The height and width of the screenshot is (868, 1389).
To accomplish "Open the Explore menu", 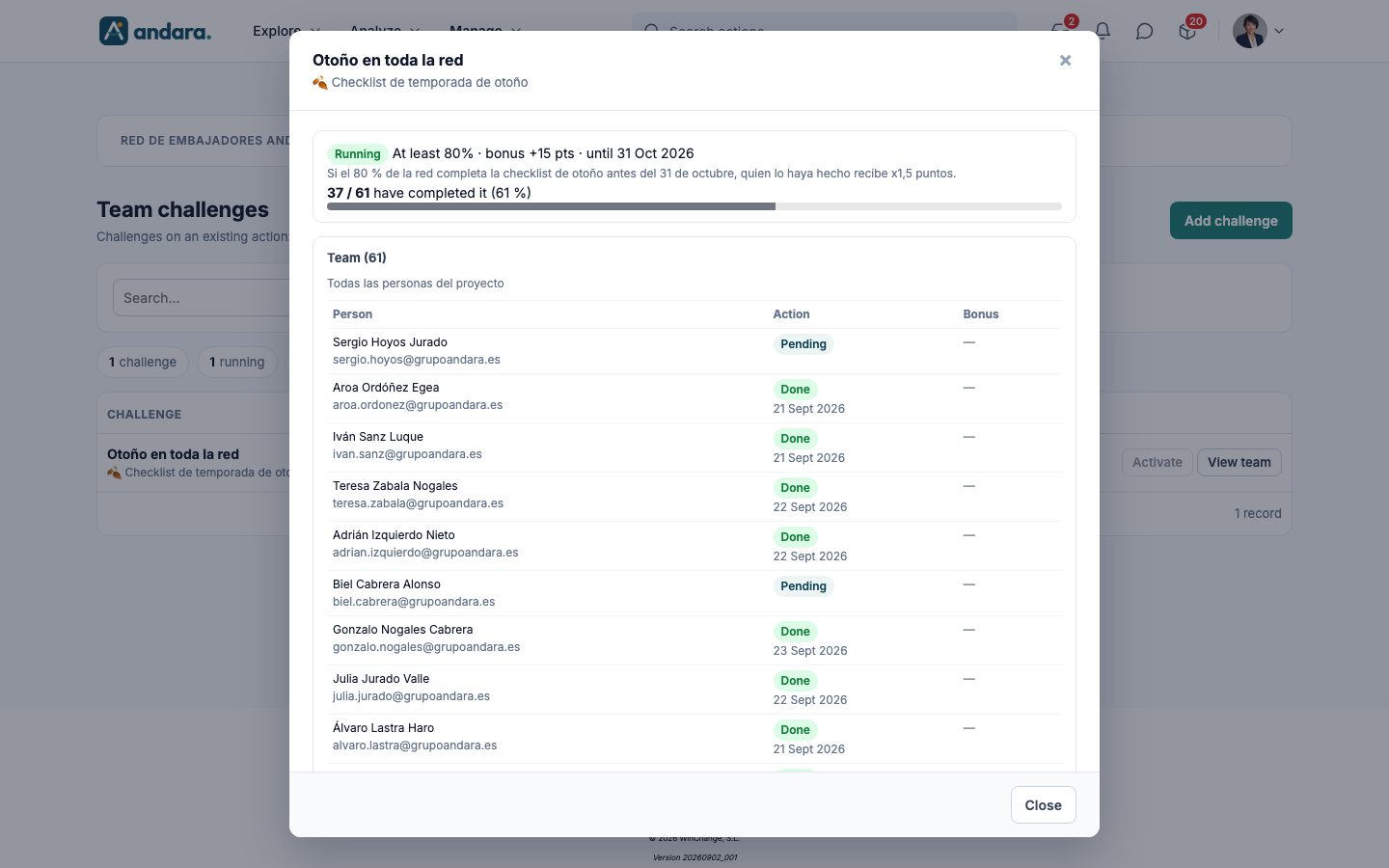I will [286, 31].
